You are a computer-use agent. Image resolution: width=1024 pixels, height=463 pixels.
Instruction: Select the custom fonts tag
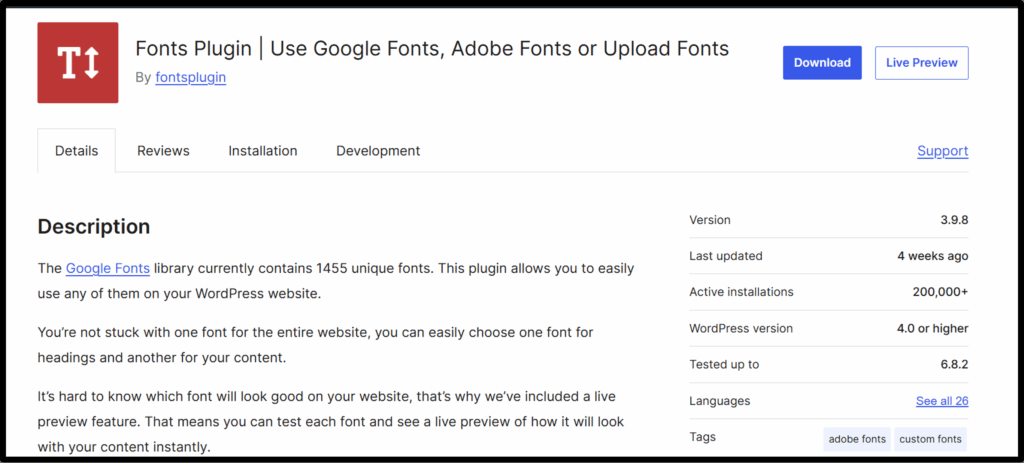[931, 439]
